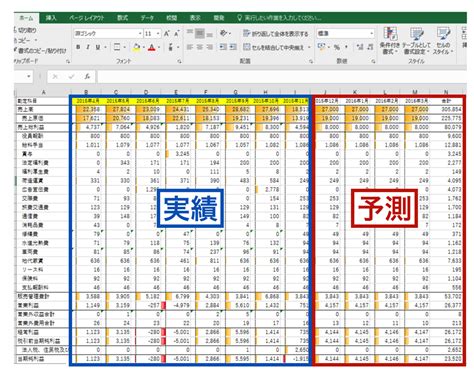Toggle italic formatting
Image resolution: width=474 pixels, height=373 pixels.
[x=88, y=47]
